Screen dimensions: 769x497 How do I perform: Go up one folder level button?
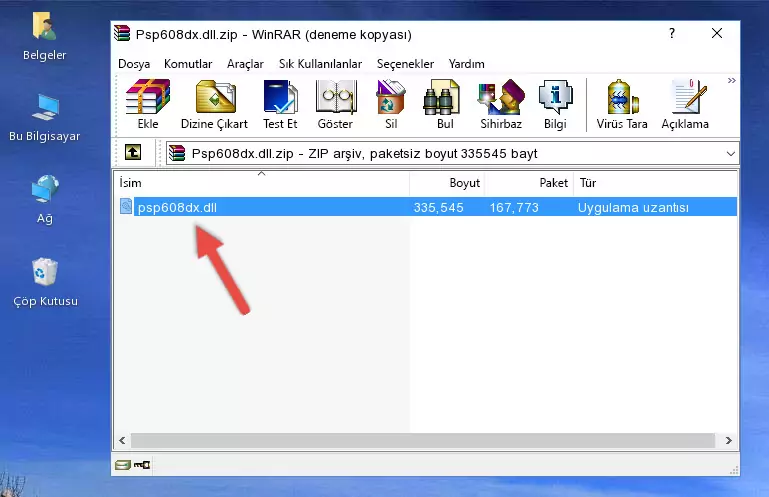click(133, 153)
